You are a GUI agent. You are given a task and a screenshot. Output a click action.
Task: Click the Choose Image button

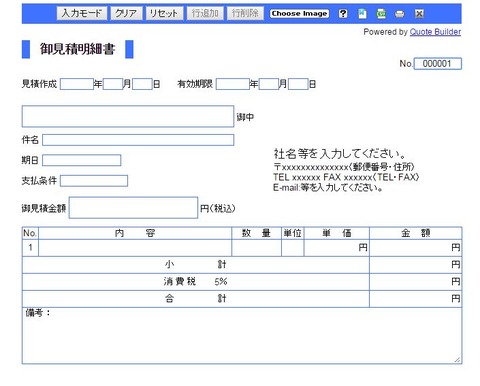299,14
